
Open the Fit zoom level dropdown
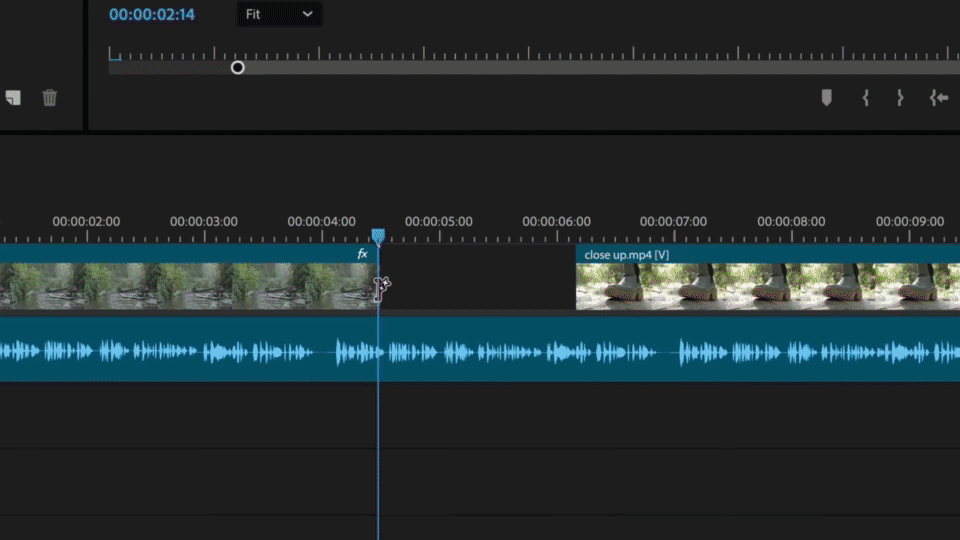coord(279,15)
